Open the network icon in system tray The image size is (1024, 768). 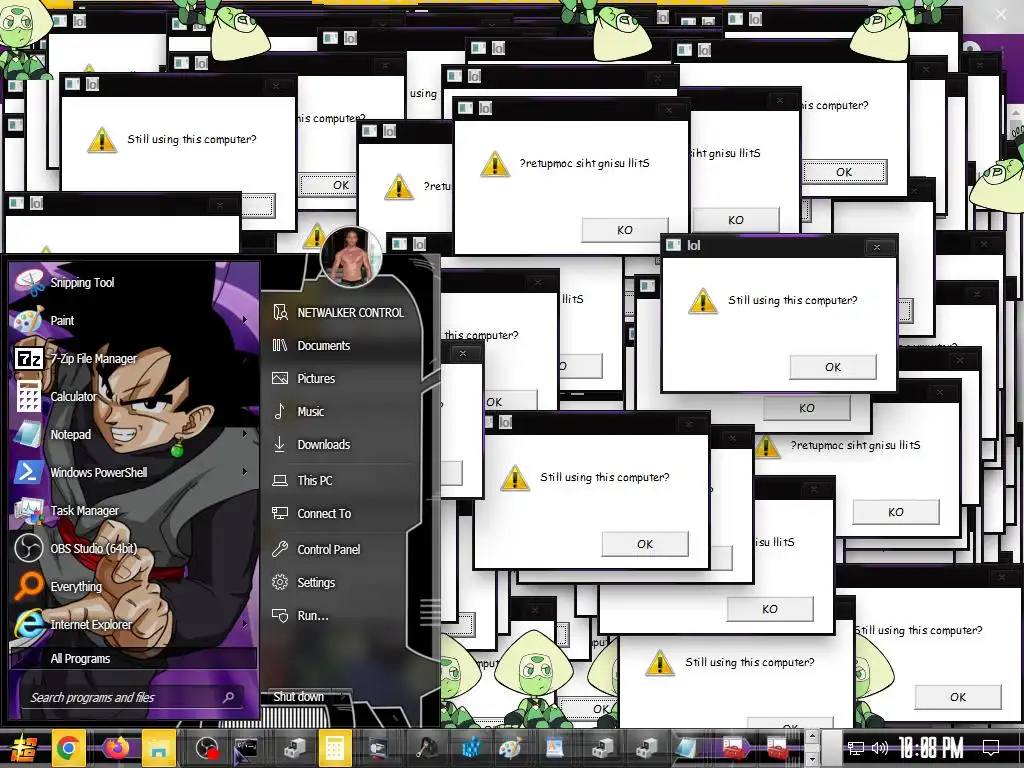click(x=856, y=748)
